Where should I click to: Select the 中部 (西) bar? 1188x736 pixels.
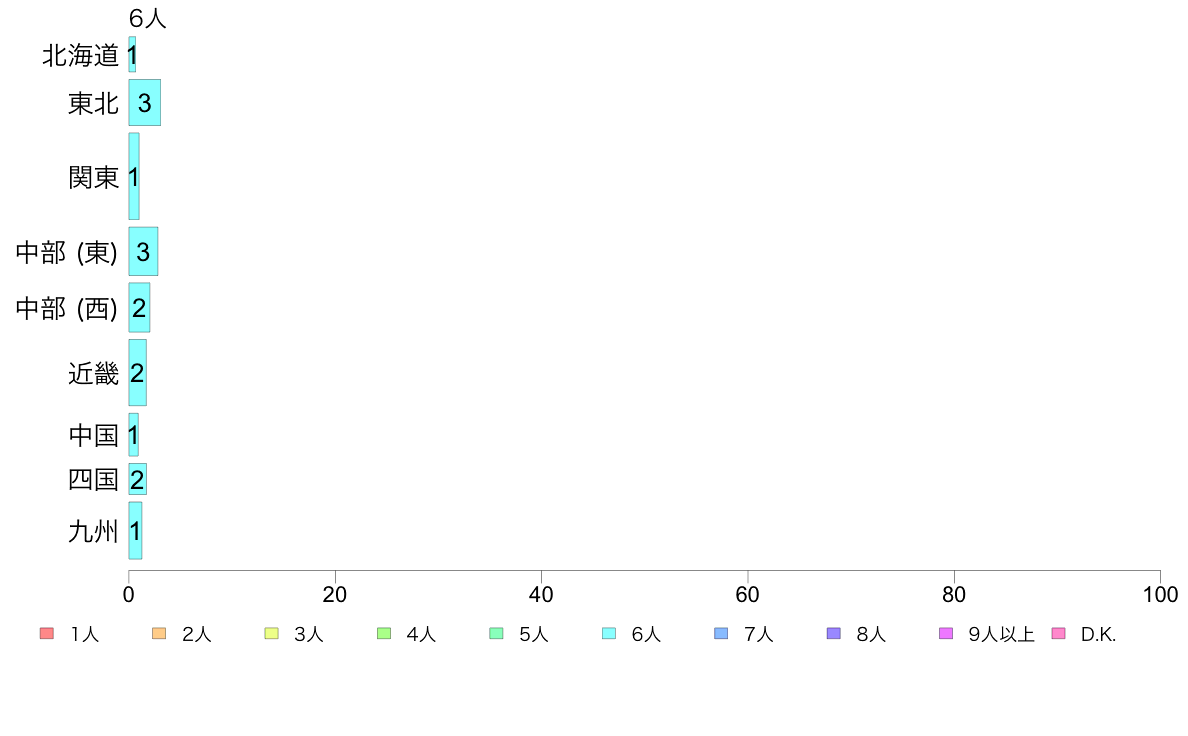pos(139,308)
